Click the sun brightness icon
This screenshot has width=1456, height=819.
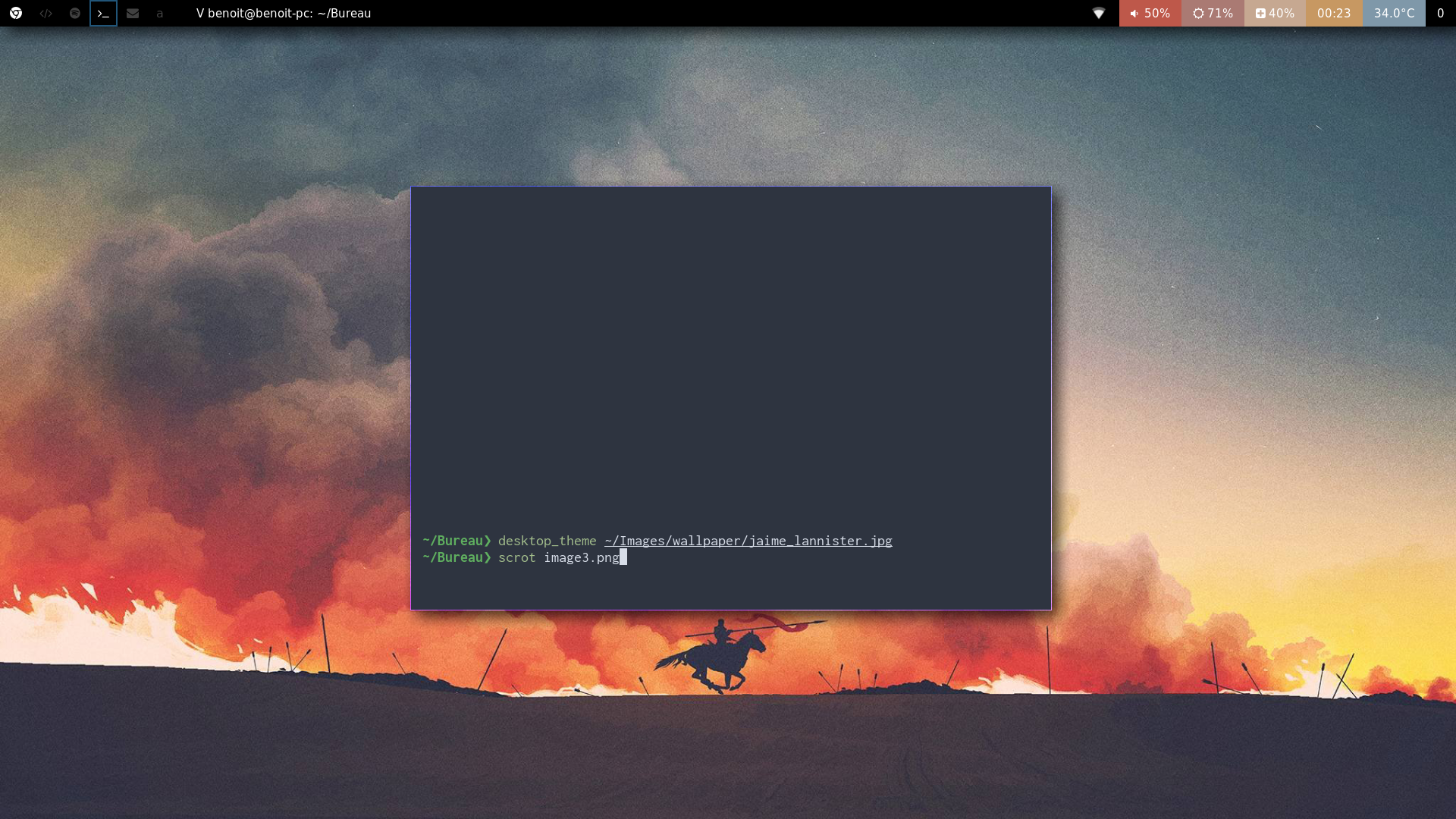point(1198,14)
